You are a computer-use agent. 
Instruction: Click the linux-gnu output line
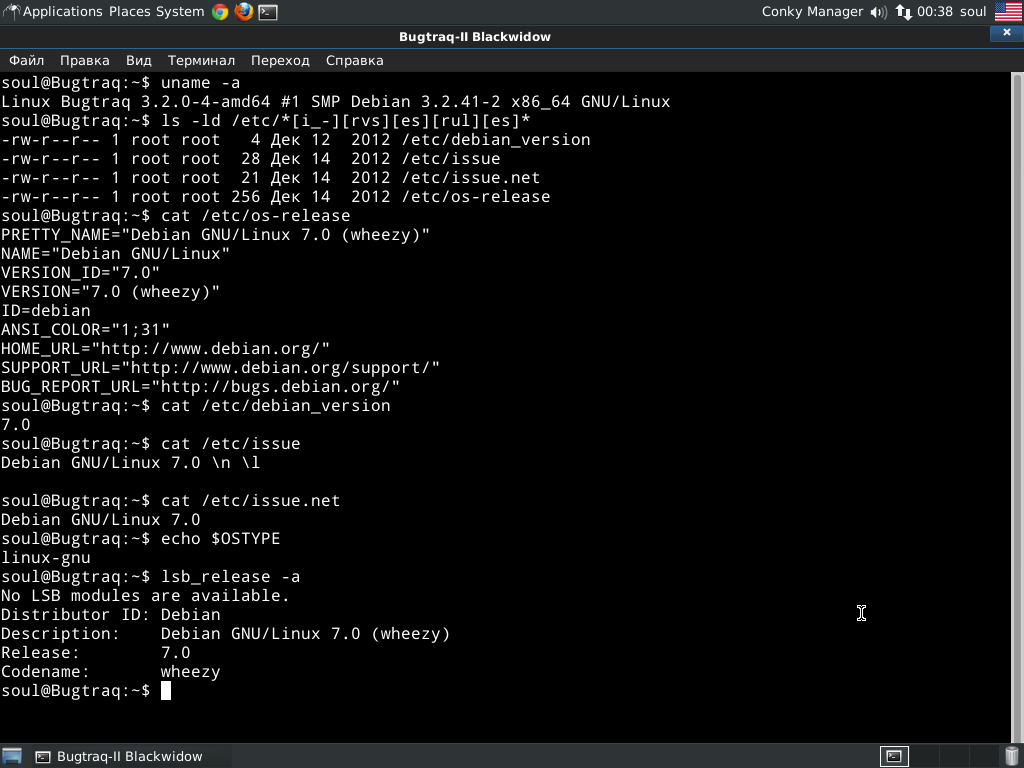click(46, 558)
